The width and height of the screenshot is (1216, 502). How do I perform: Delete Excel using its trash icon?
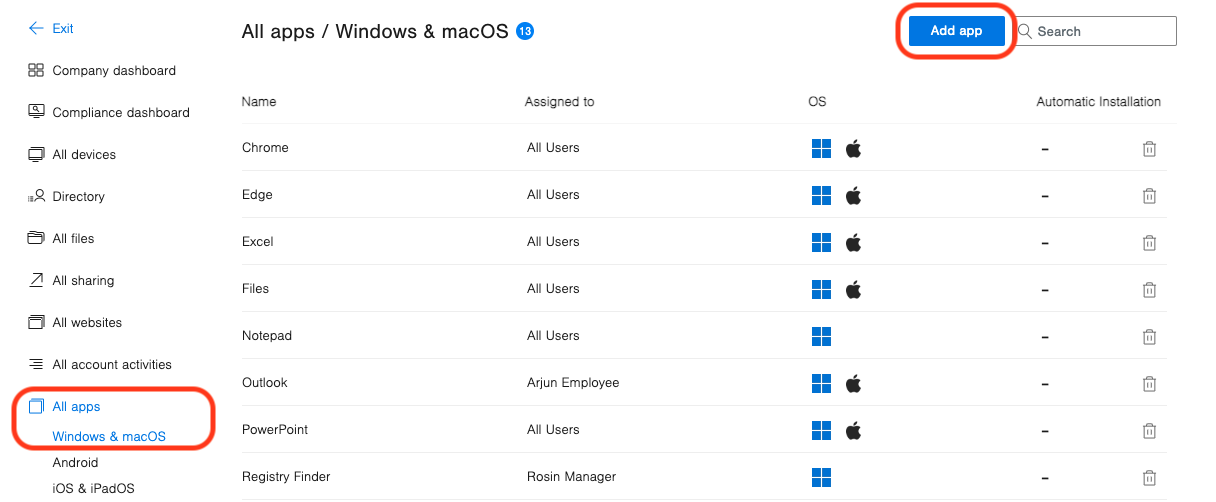coord(1150,243)
